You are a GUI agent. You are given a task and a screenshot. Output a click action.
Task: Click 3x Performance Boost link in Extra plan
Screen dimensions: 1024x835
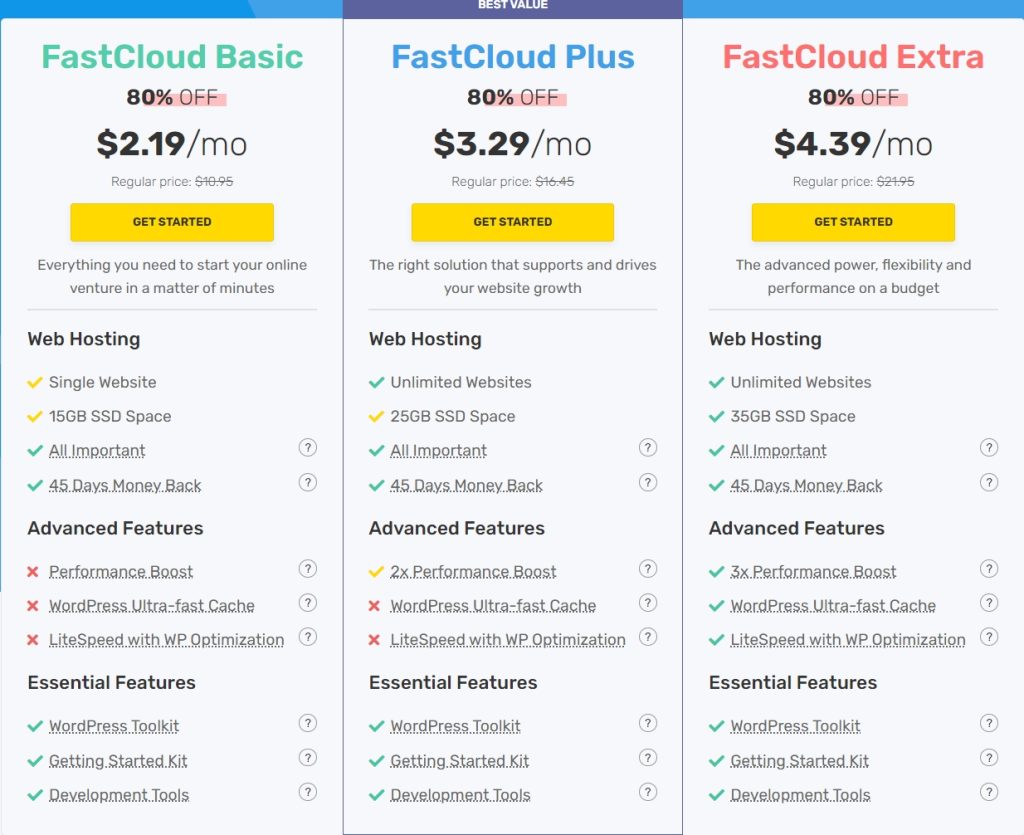813,572
